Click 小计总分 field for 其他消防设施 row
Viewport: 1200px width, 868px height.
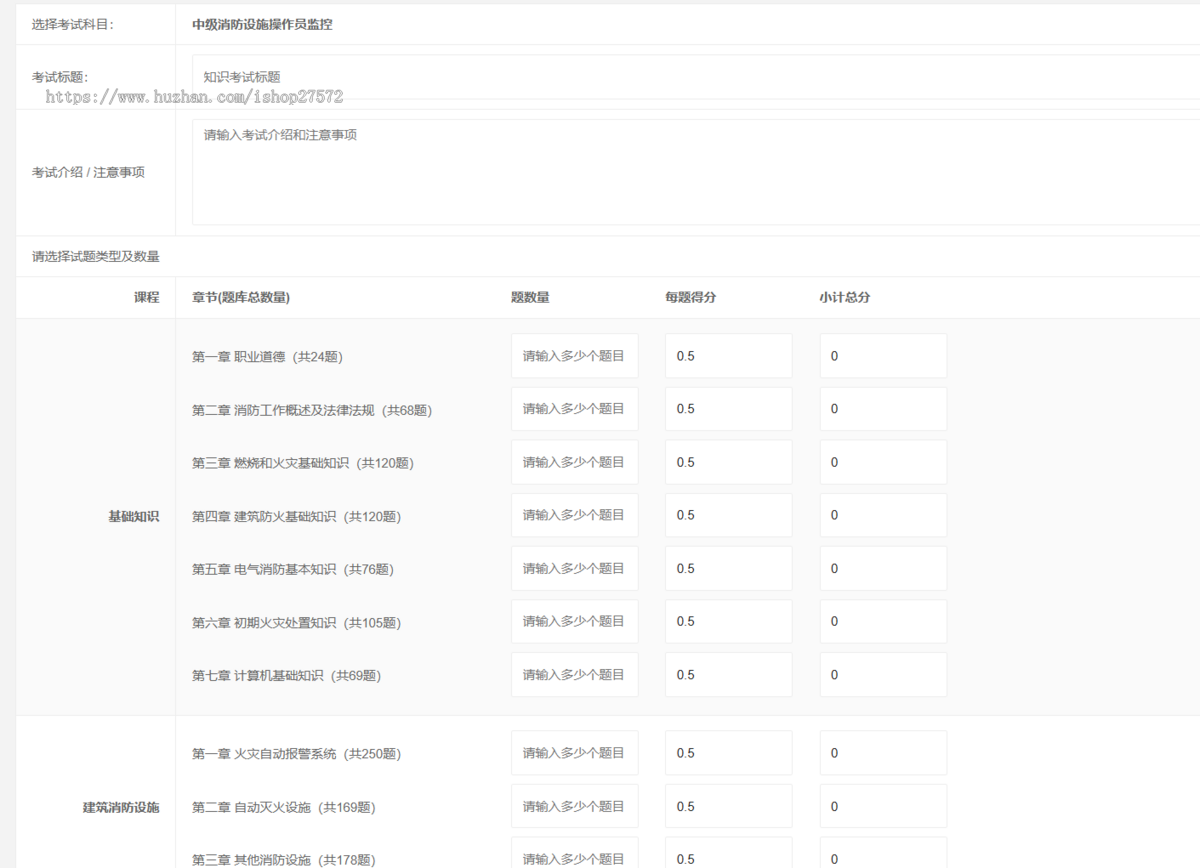coord(883,853)
